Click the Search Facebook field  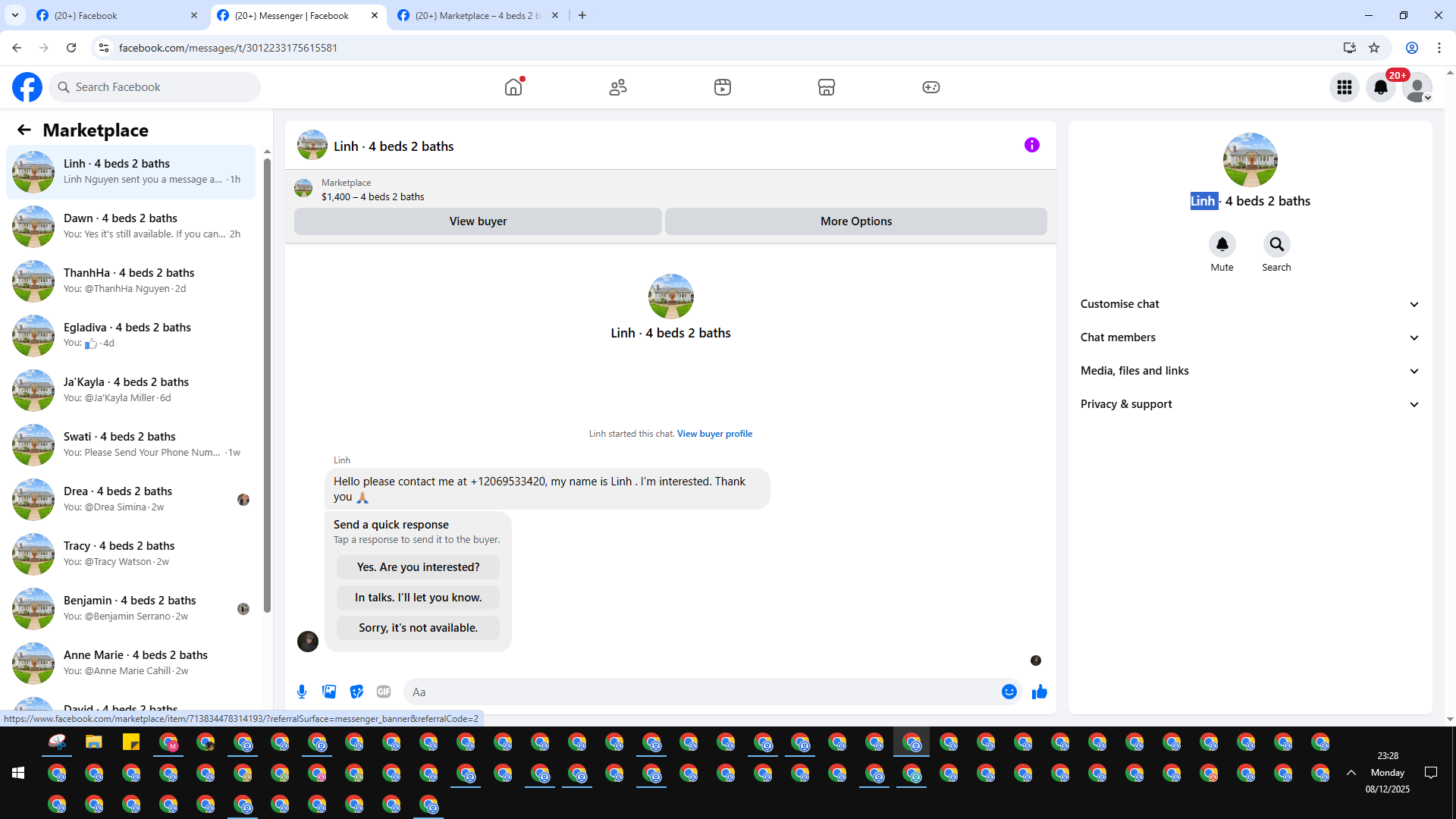tap(155, 87)
